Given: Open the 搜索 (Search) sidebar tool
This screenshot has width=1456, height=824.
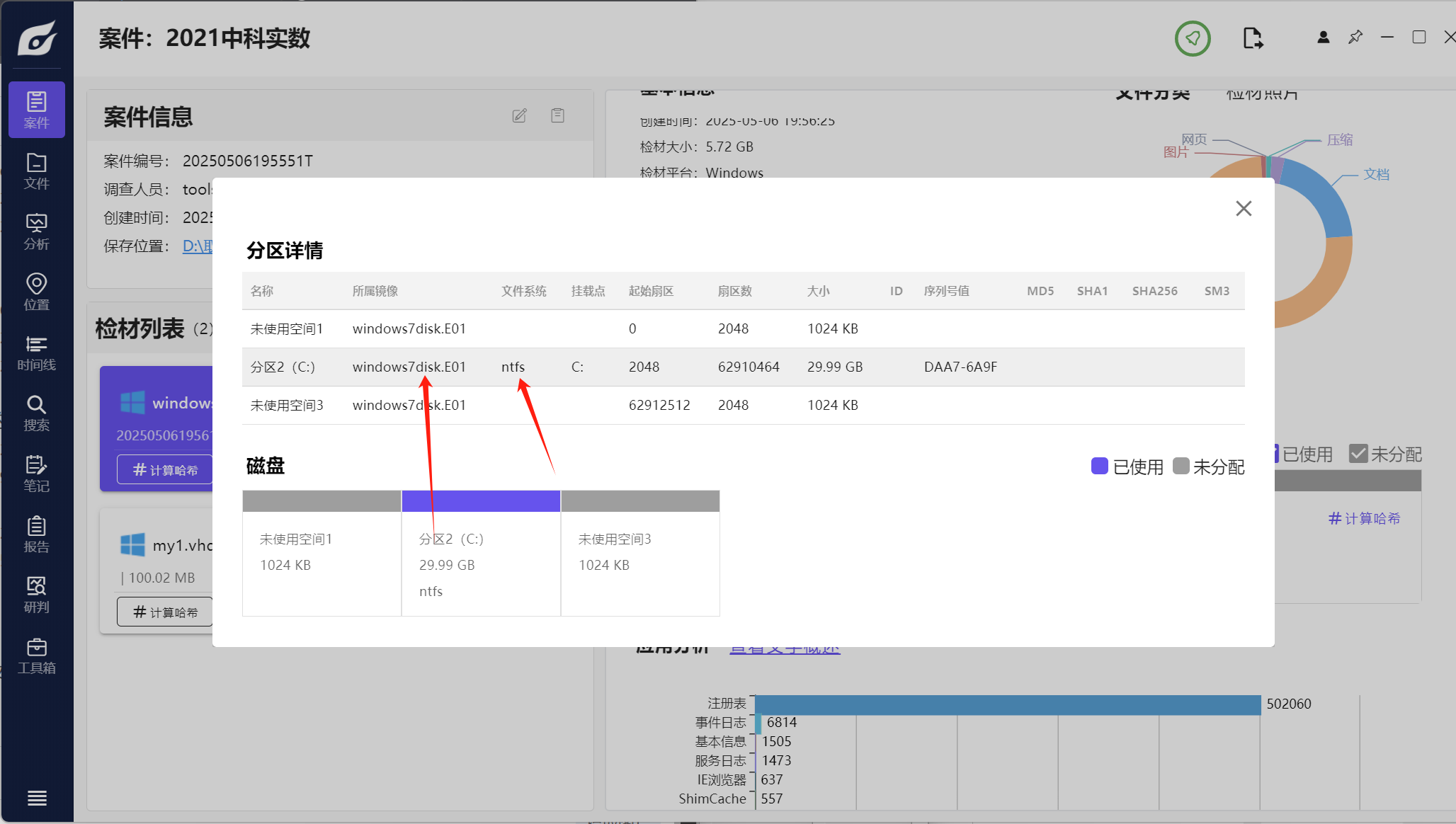Looking at the screenshot, I should point(36,413).
